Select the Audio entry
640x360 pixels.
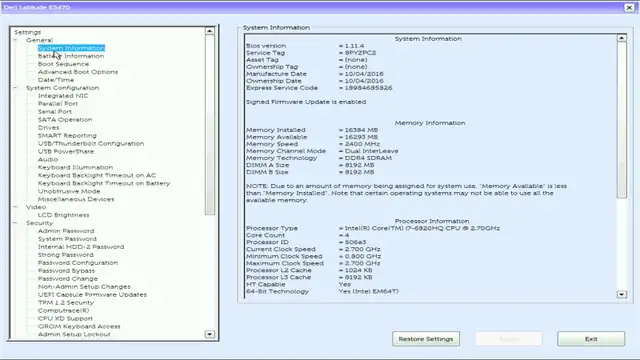click(x=48, y=160)
